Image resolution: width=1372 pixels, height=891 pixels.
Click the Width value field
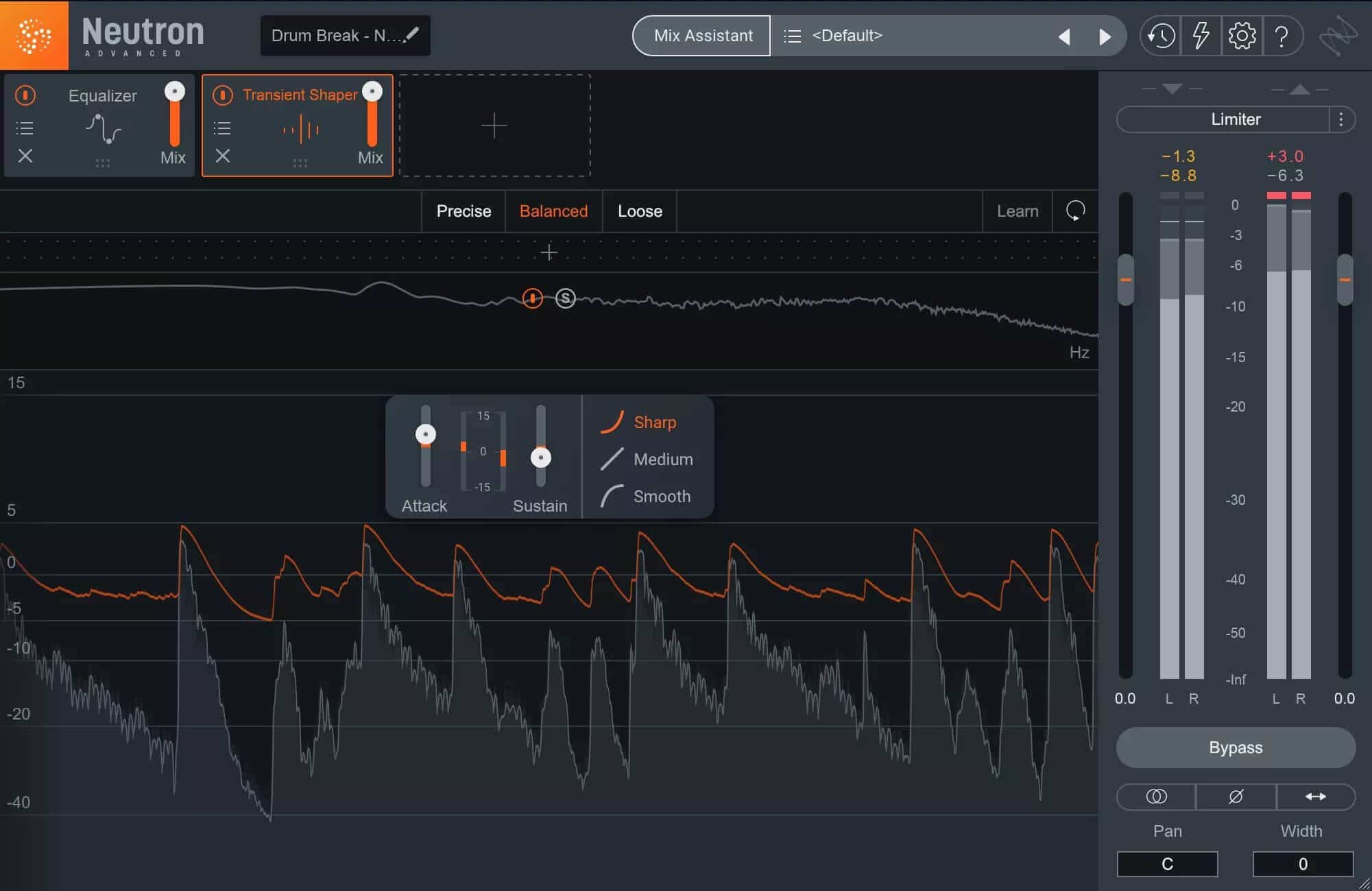(1303, 864)
